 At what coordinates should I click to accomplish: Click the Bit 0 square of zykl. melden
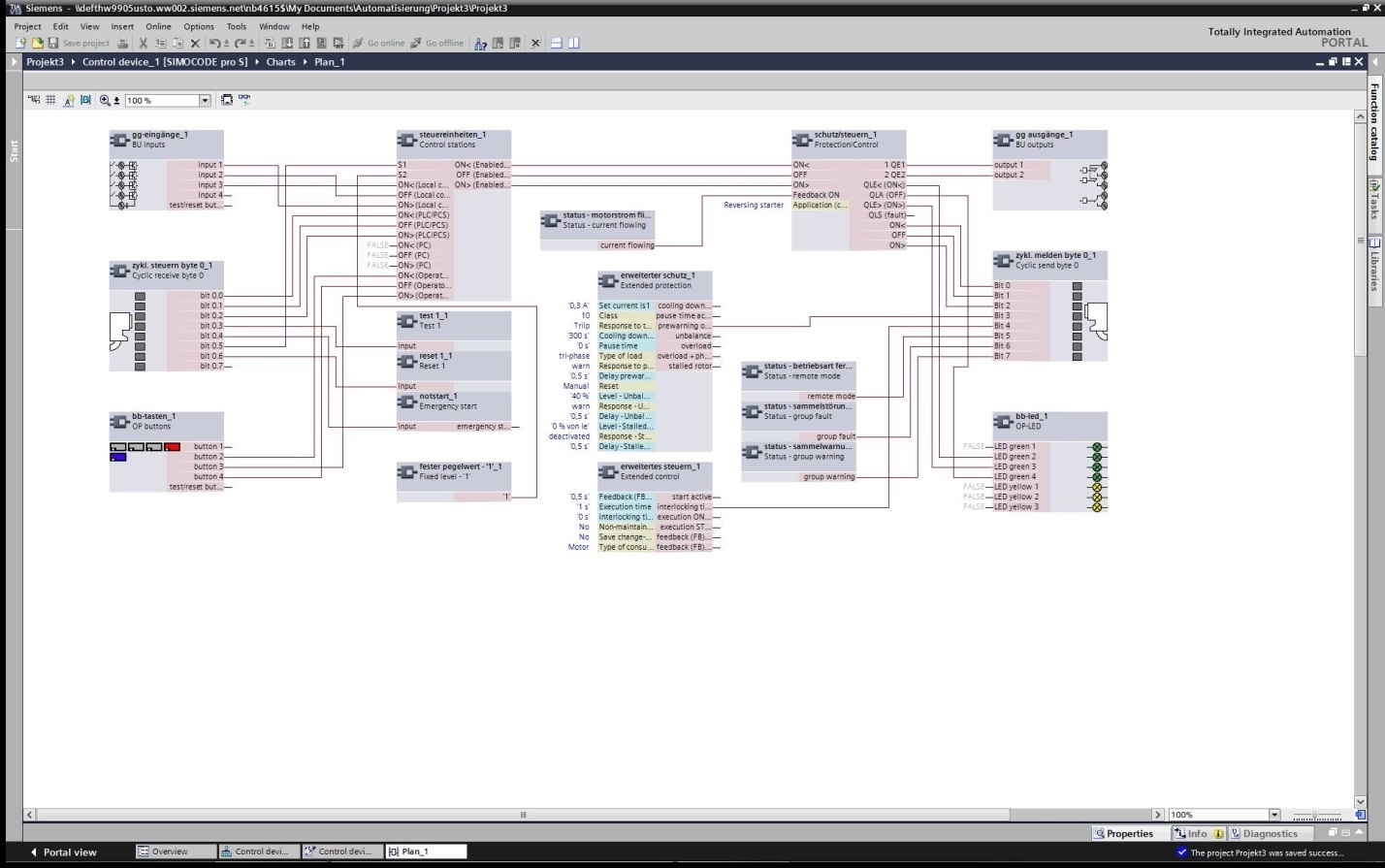[x=1077, y=286]
